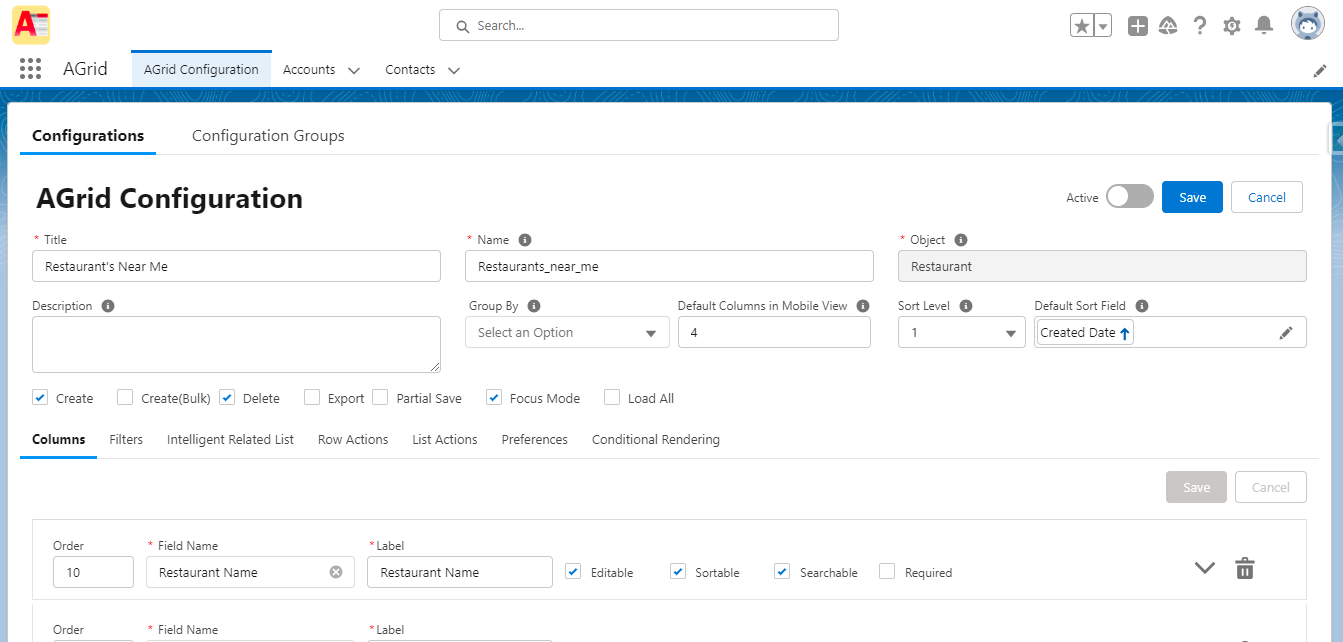1343x642 pixels.
Task: Click the AGrid Configuration nav tab
Action: [201, 69]
